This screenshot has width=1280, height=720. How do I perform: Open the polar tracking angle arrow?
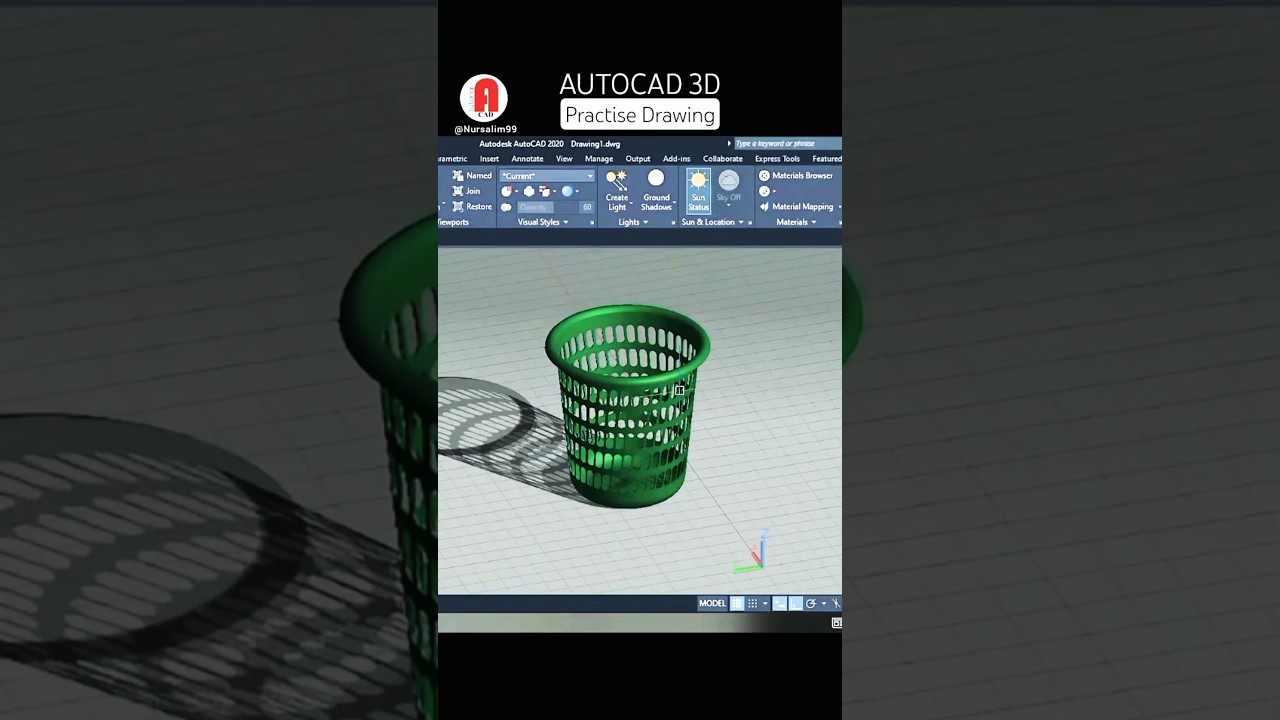coord(824,603)
